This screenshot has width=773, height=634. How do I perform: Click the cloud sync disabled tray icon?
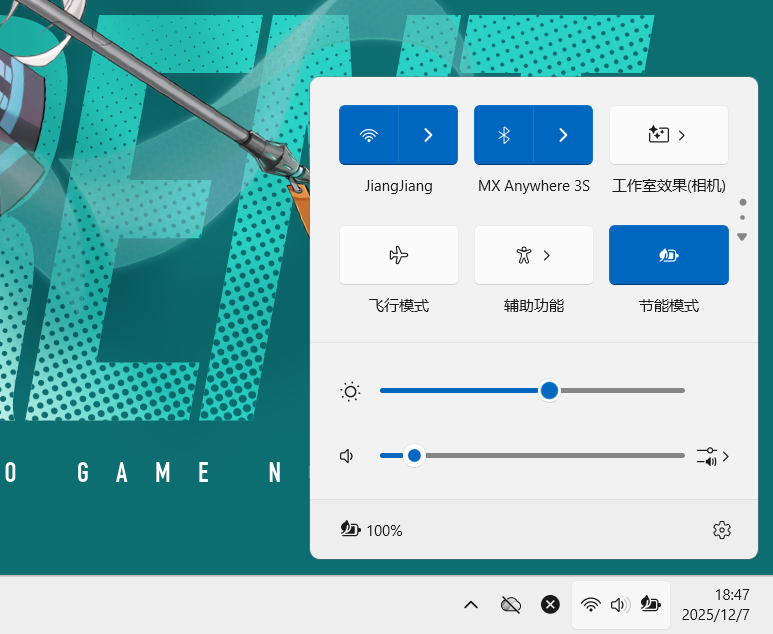point(511,604)
